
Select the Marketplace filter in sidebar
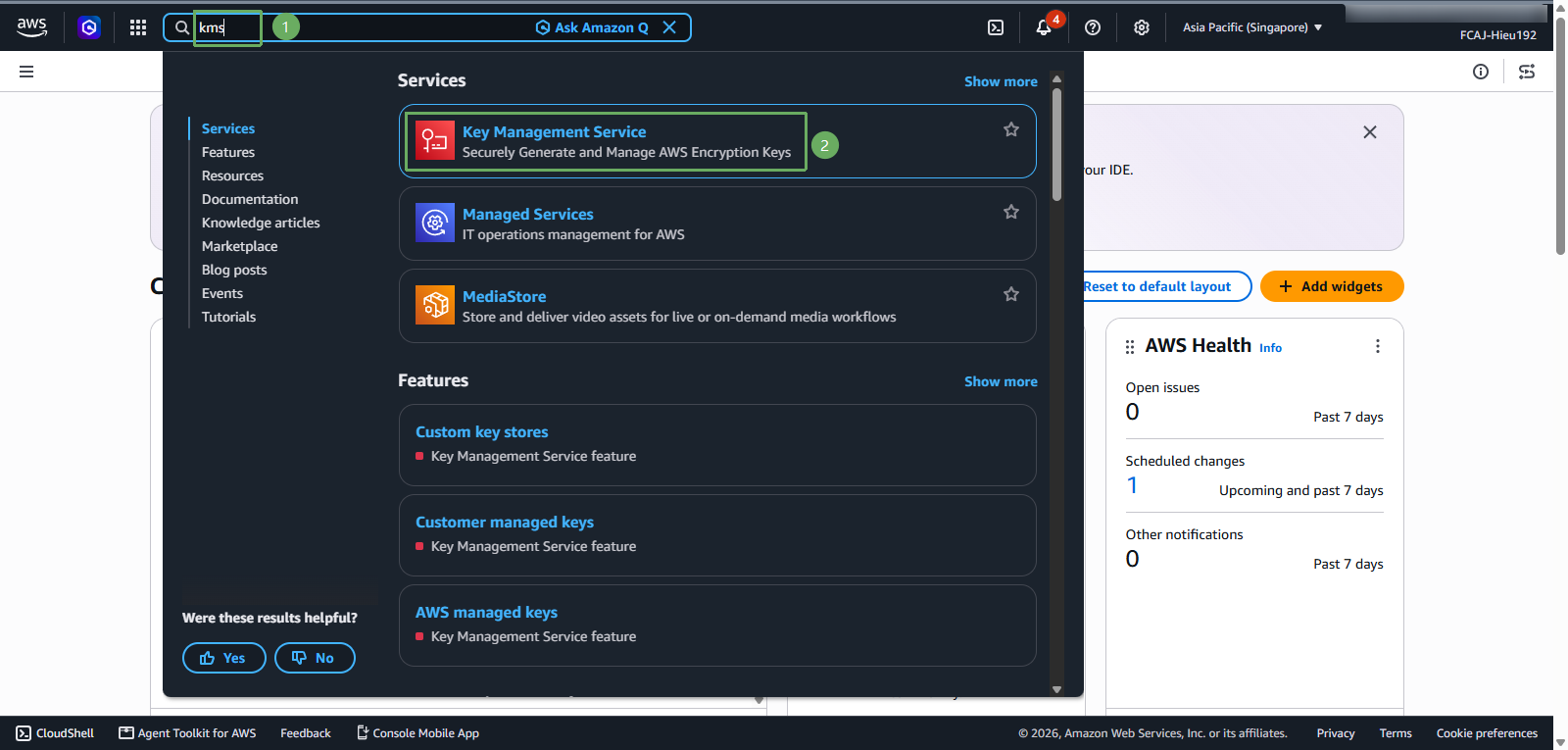[239, 246]
